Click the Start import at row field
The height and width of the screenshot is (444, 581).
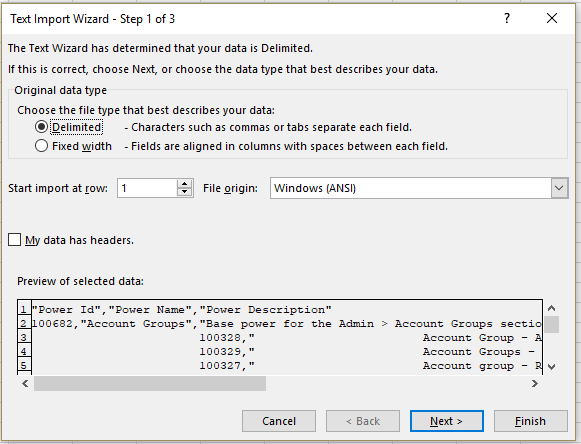[147, 188]
